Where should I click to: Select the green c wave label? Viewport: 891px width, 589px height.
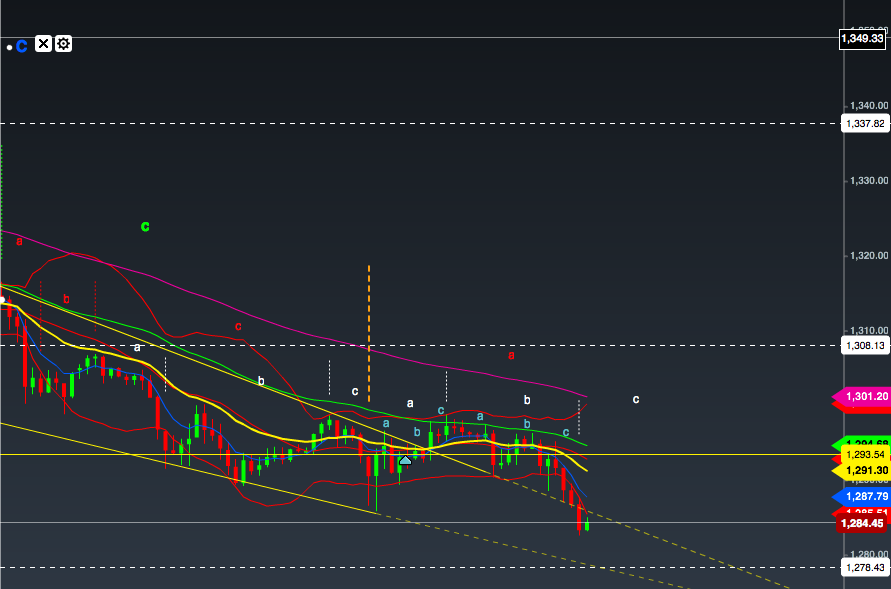click(x=145, y=226)
